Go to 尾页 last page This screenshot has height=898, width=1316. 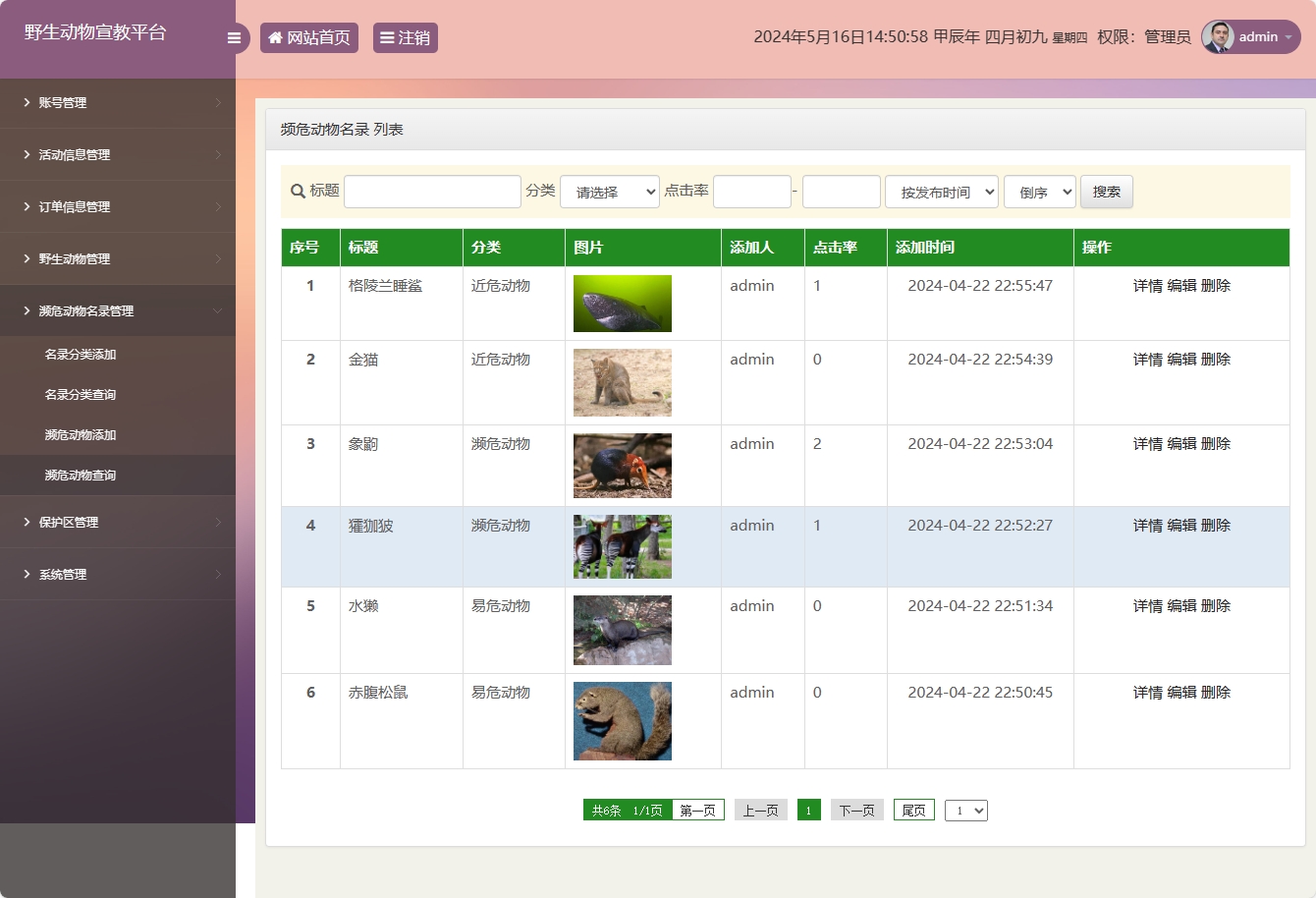(x=912, y=810)
